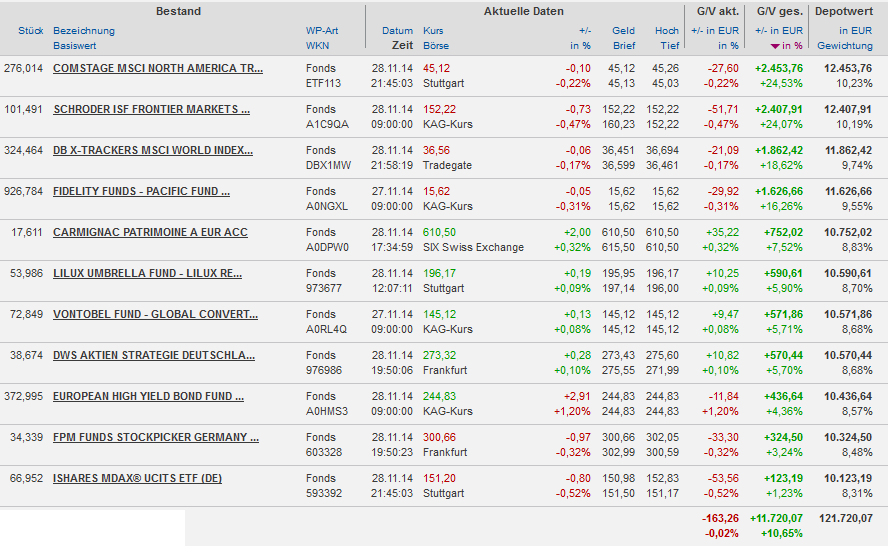Open ComStage MSCI North America fund details
Screen dimensions: 888x546
point(158,68)
